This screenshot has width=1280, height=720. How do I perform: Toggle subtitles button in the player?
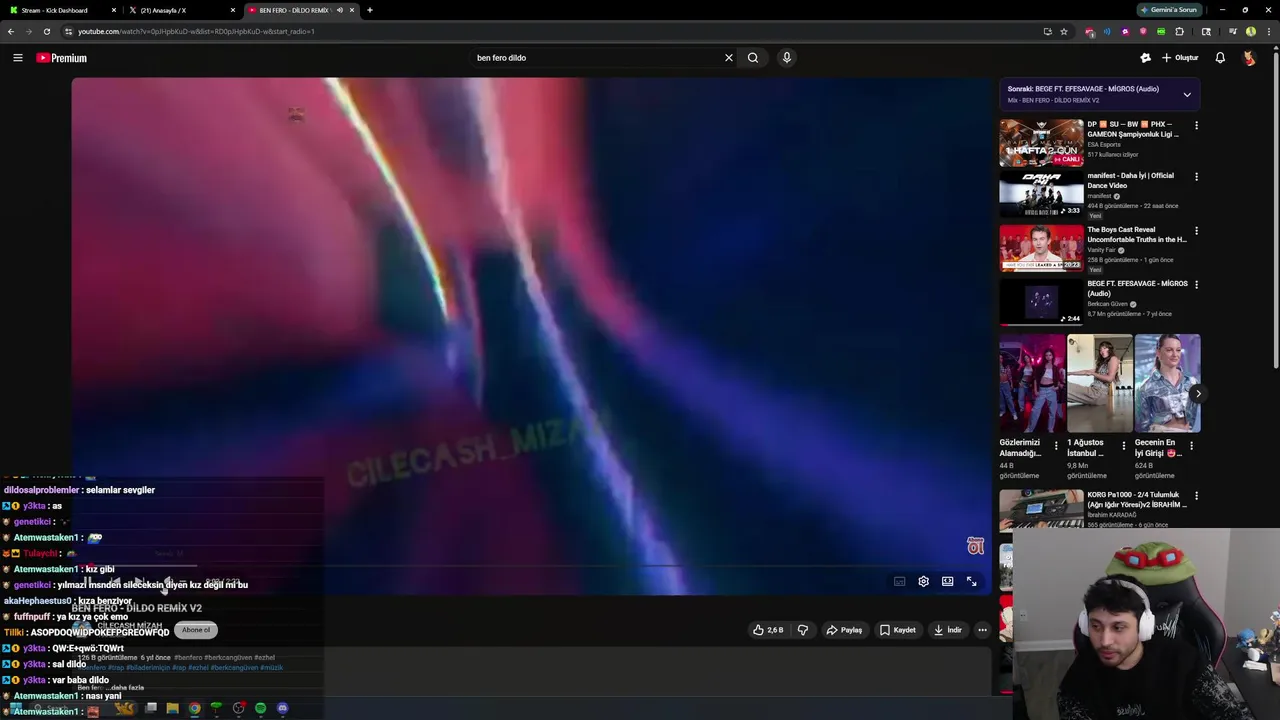pos(899,581)
